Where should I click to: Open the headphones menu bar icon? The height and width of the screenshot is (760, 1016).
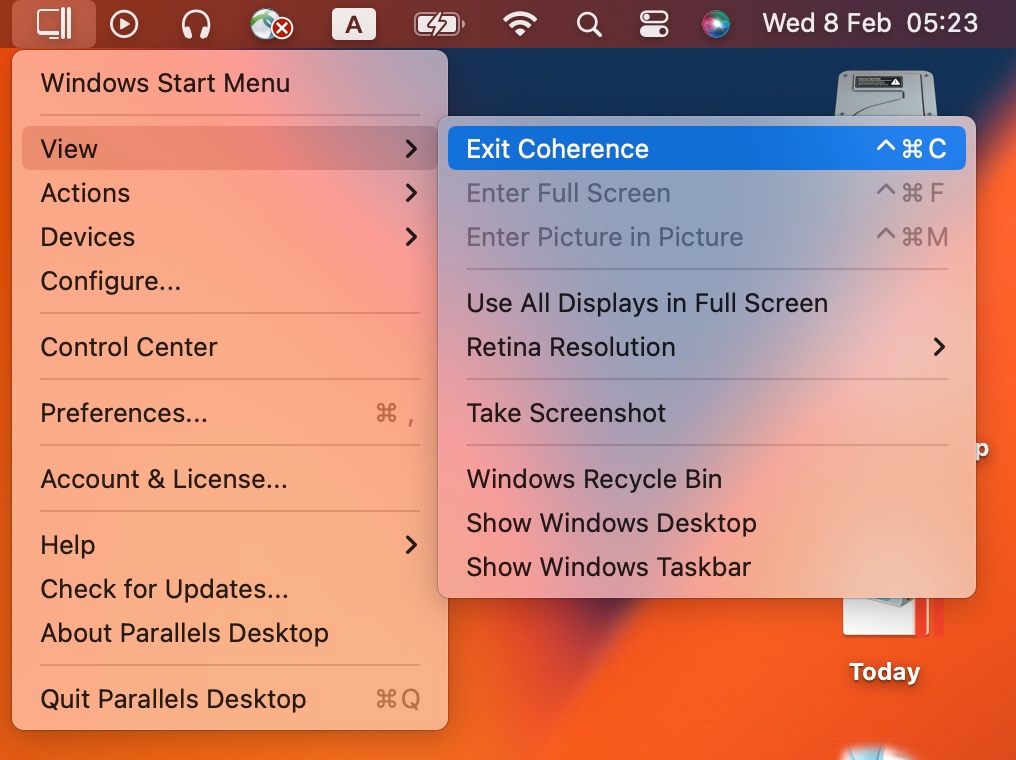coord(197,24)
